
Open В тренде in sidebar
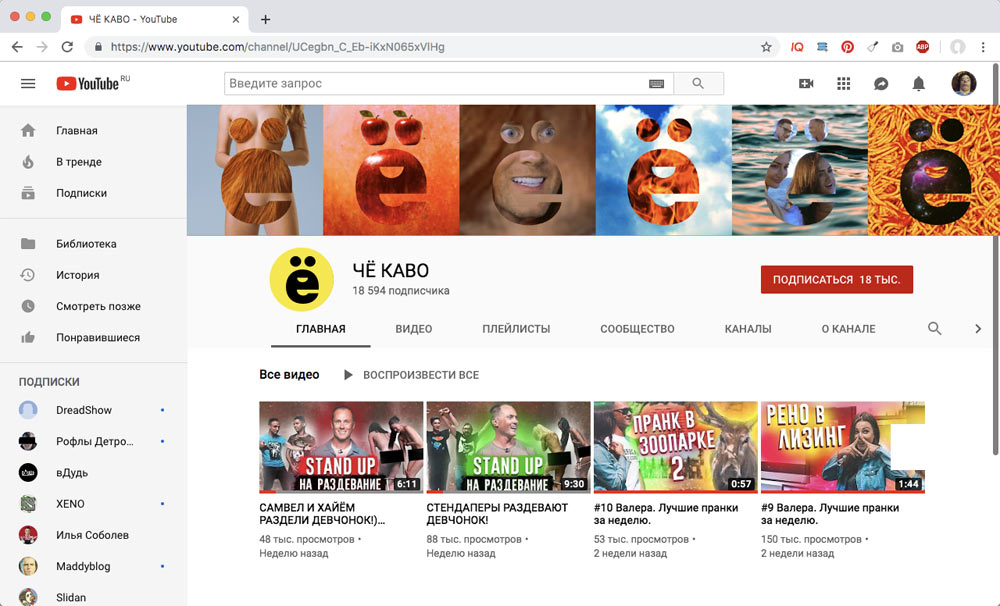pos(78,162)
